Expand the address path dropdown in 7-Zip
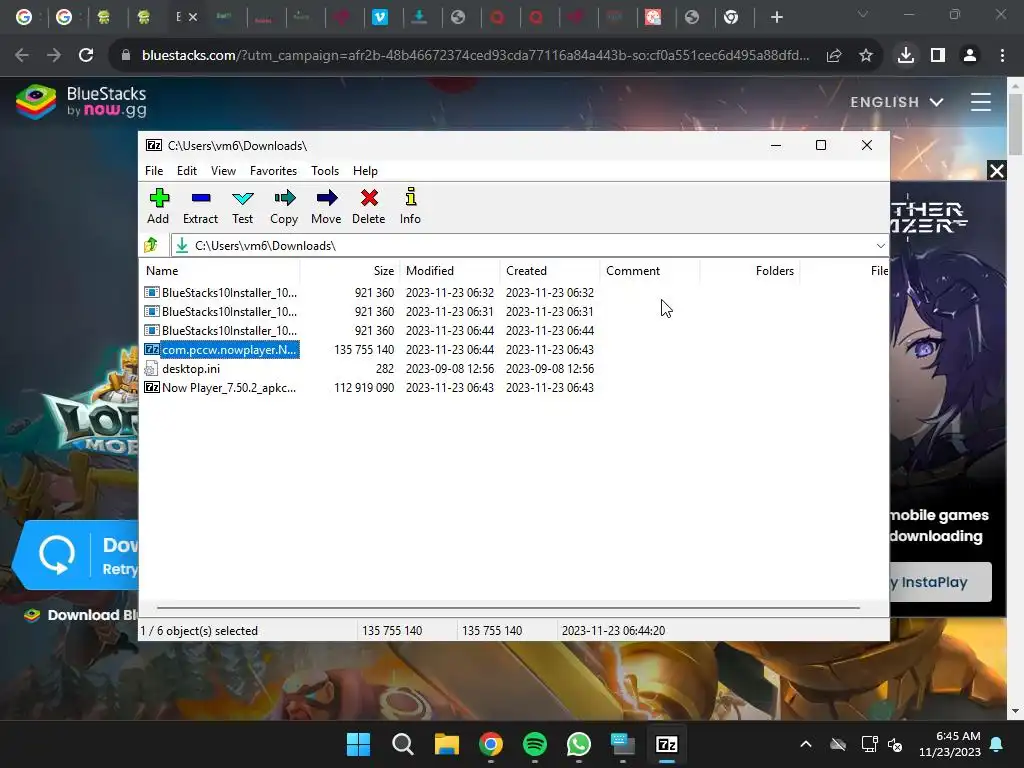The image size is (1024, 768). click(880, 246)
